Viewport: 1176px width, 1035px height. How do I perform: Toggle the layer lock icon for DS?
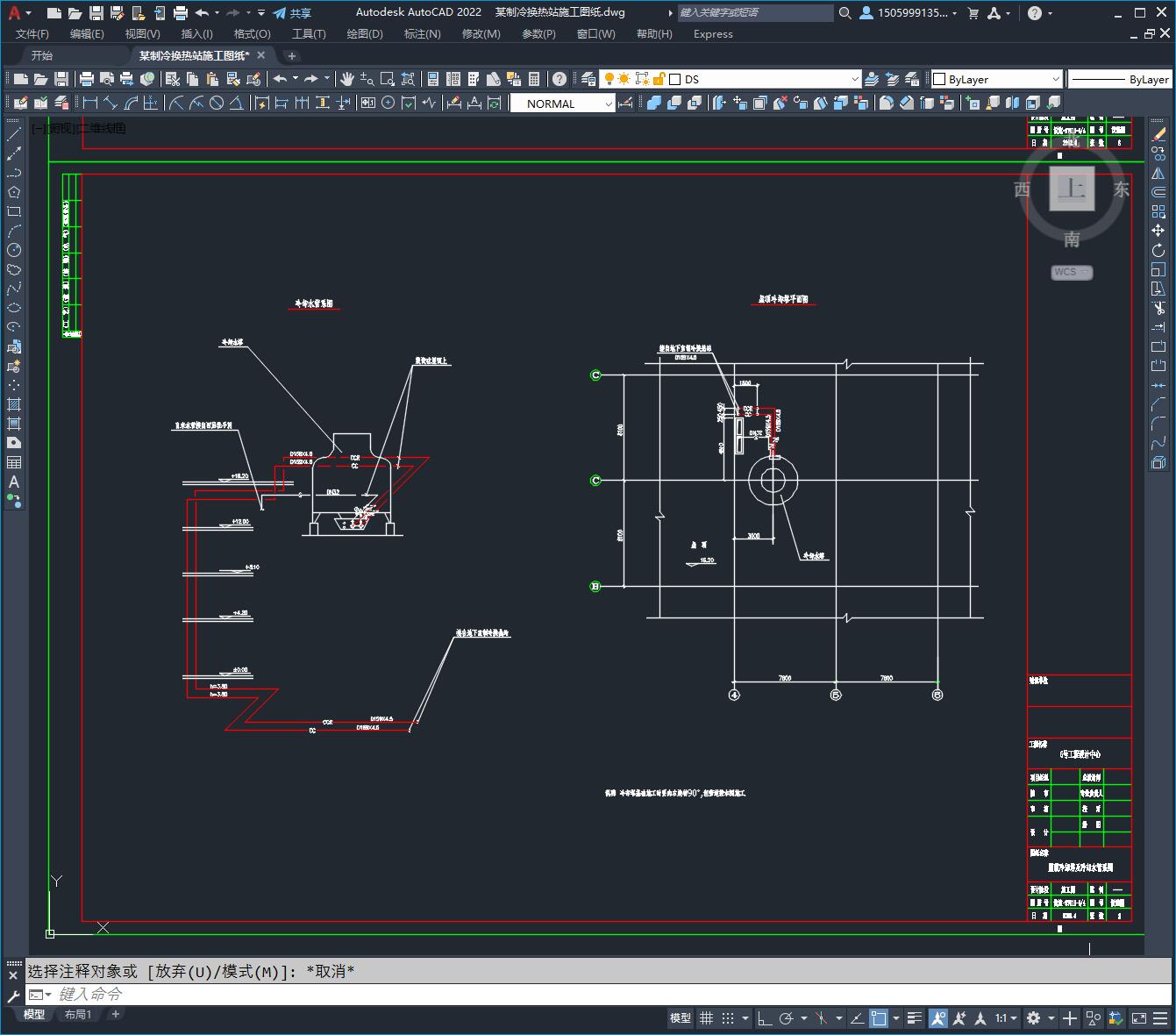(659, 79)
